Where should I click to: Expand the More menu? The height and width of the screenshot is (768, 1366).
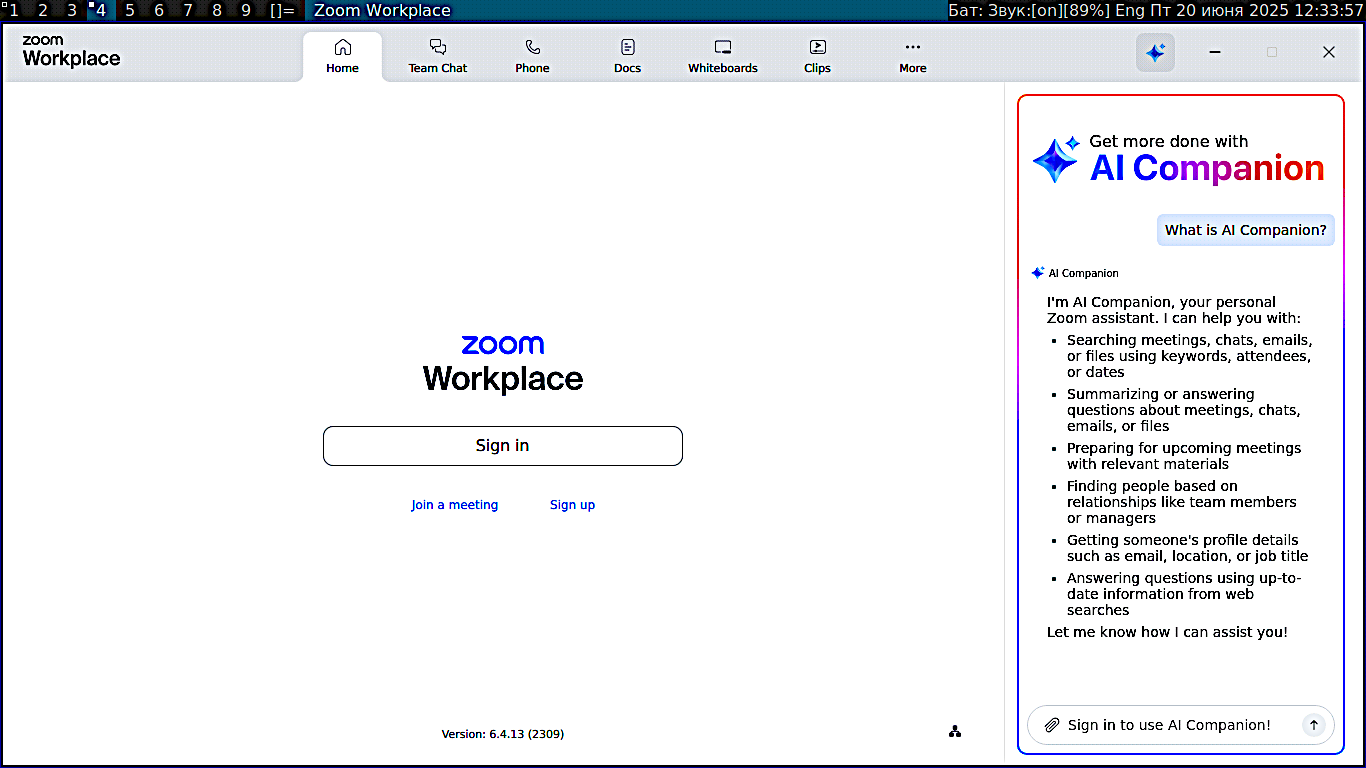(x=912, y=57)
